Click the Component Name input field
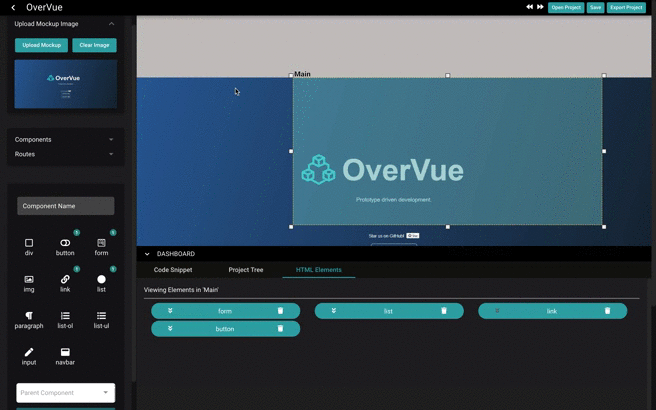656x410 pixels. (66, 206)
